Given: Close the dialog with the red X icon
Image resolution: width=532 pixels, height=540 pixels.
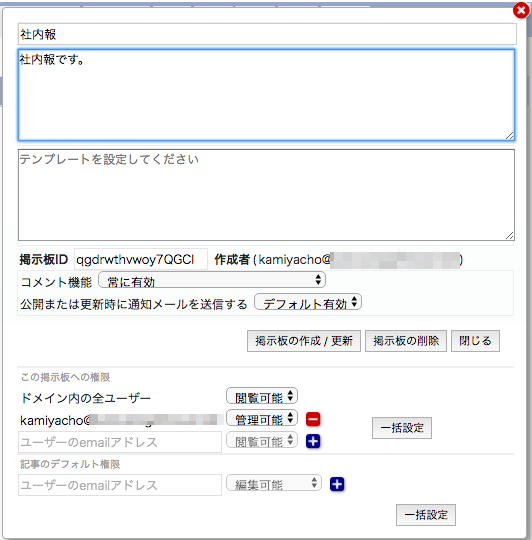Looking at the screenshot, I should 521,10.
